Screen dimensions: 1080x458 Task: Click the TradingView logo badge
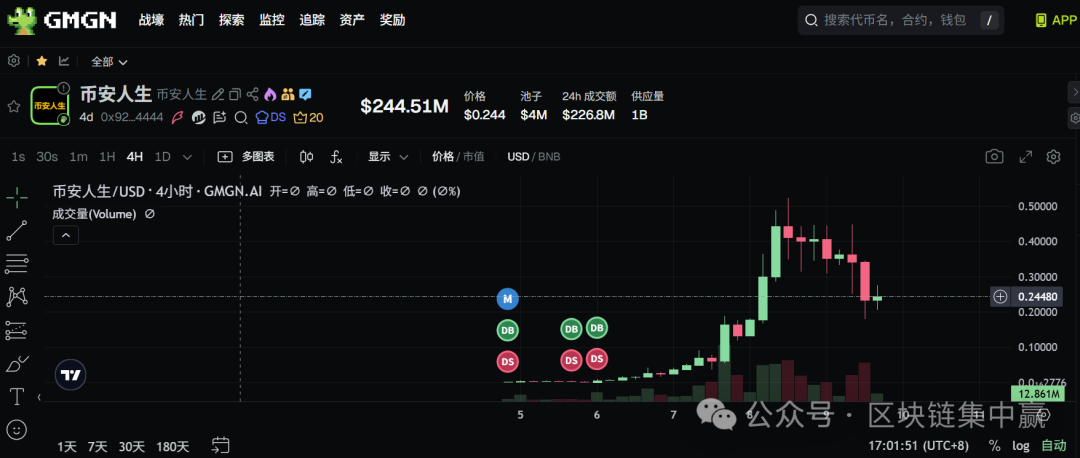tap(71, 375)
